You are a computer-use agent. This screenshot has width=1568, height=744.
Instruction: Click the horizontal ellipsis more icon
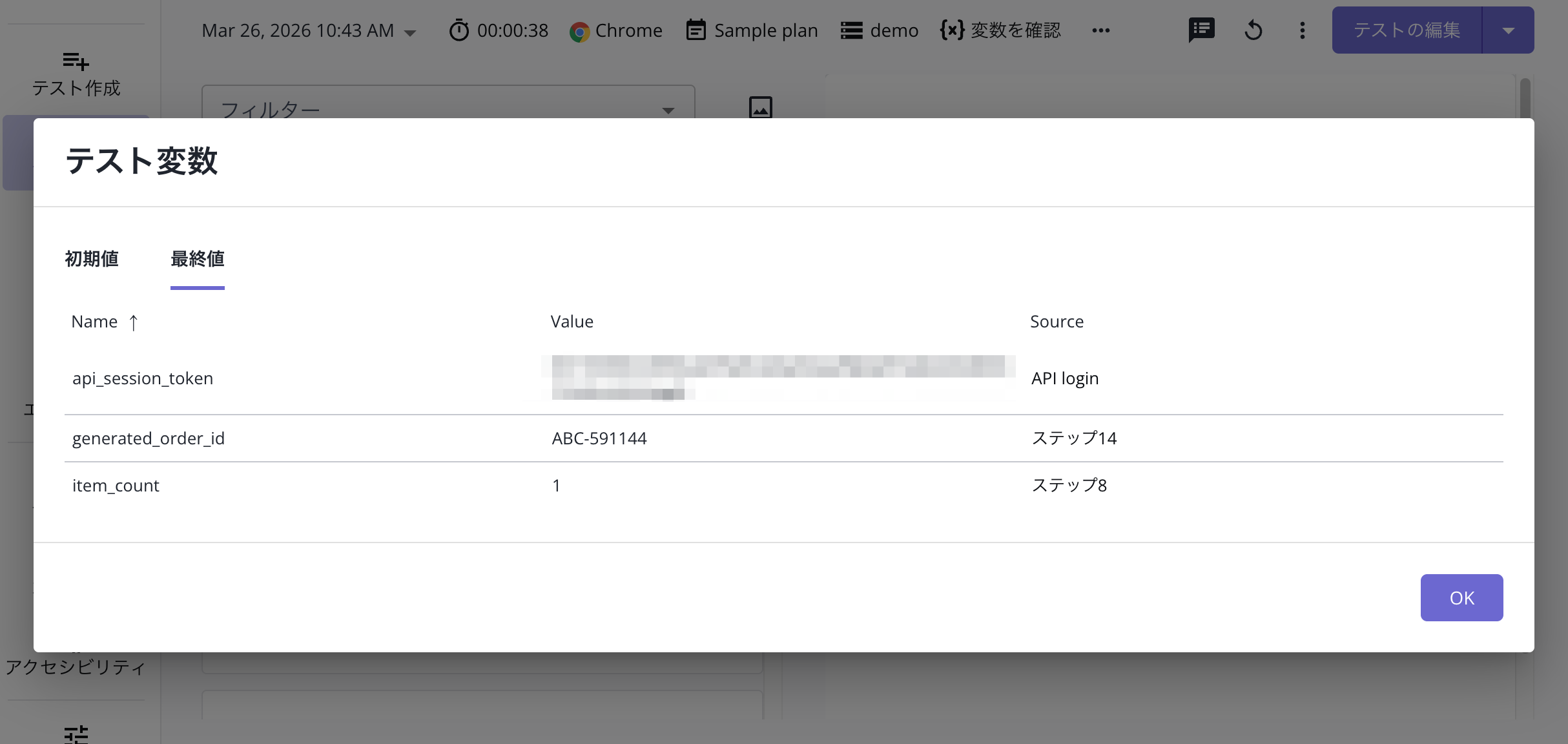click(1100, 30)
